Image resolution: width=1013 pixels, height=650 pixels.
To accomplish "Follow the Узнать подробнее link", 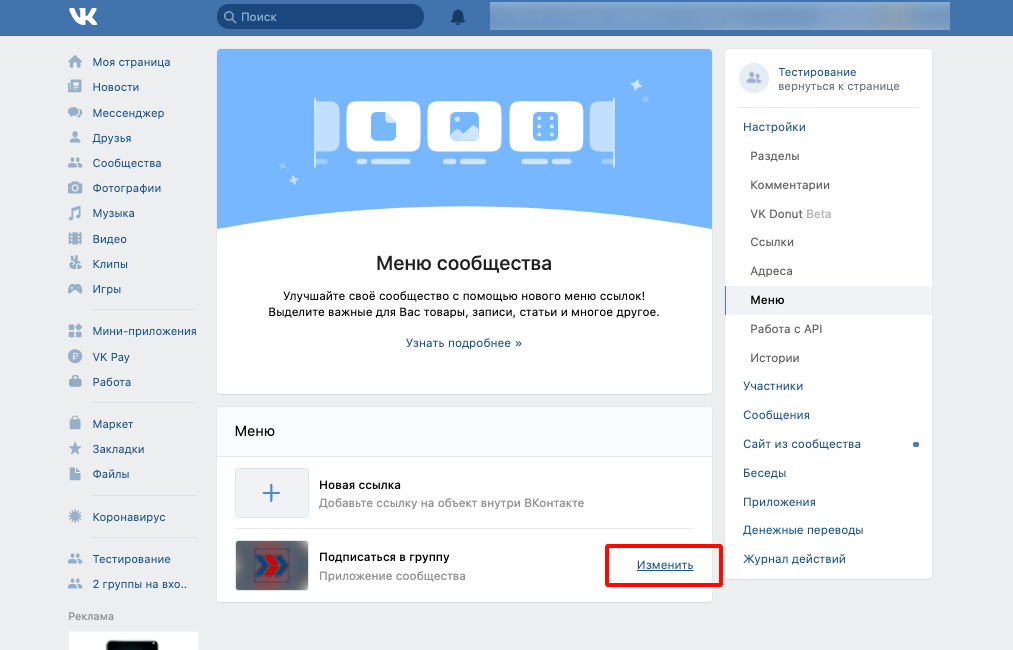I will click(x=464, y=343).
